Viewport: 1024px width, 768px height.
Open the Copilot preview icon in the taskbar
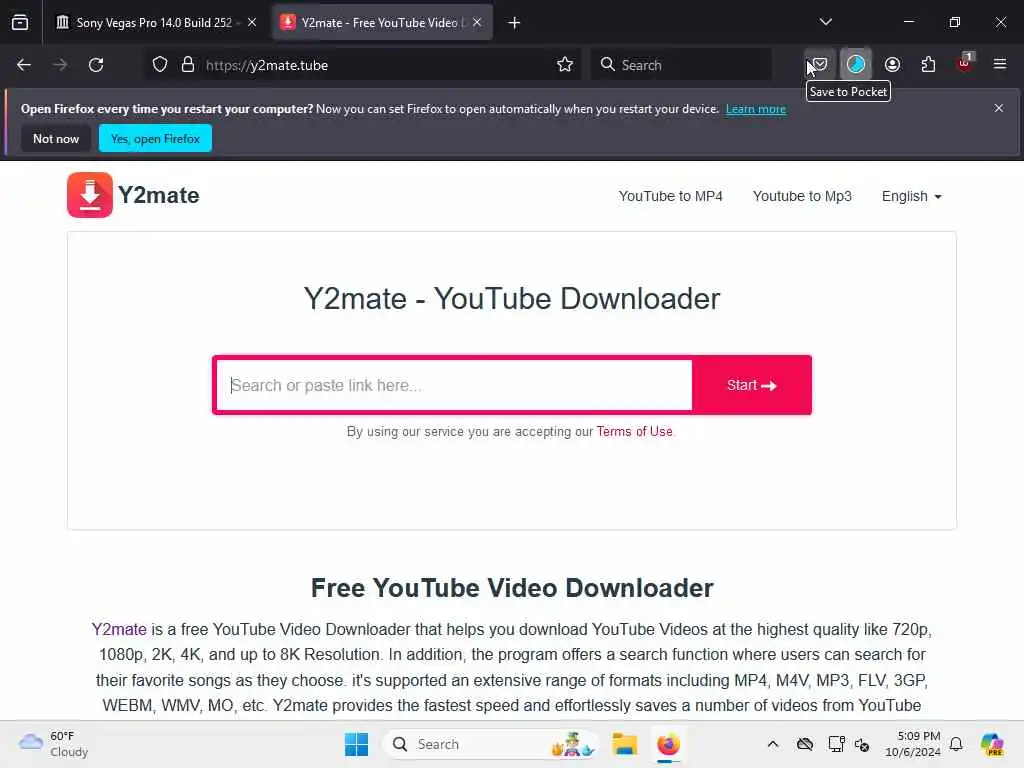click(992, 744)
